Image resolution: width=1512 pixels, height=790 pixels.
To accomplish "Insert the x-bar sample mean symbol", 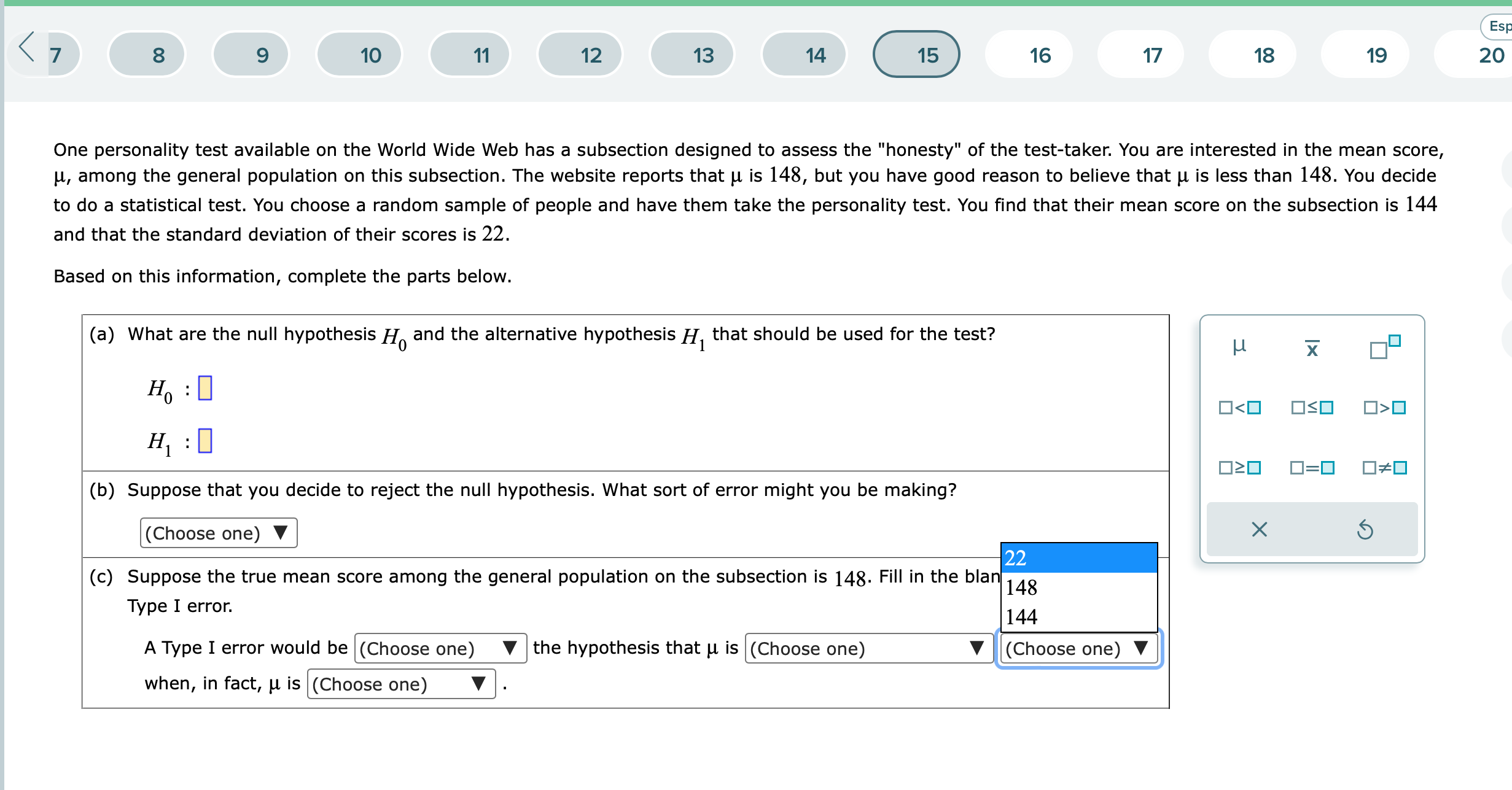I will pos(1312,349).
